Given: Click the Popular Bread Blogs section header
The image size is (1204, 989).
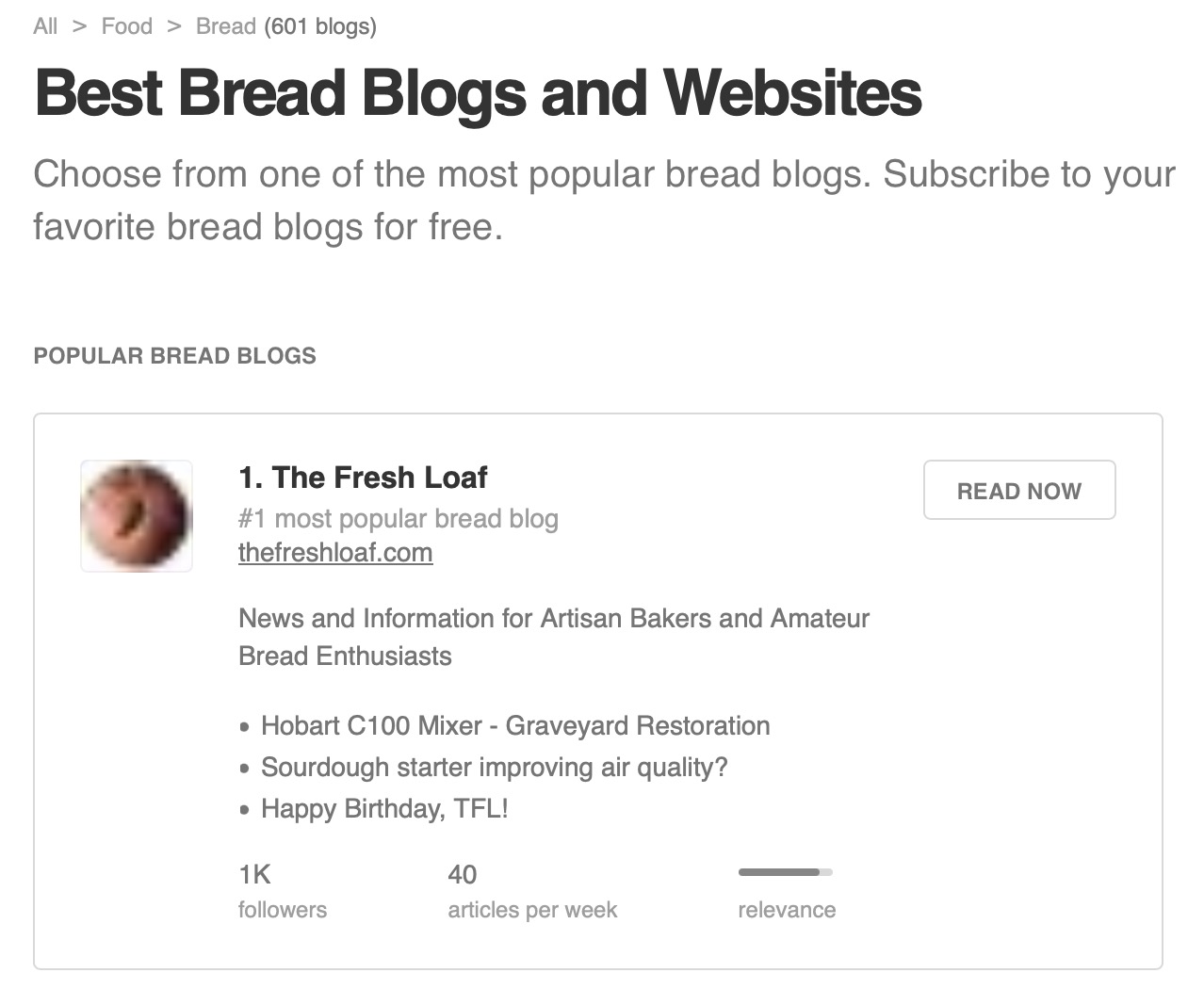Looking at the screenshot, I should (174, 356).
